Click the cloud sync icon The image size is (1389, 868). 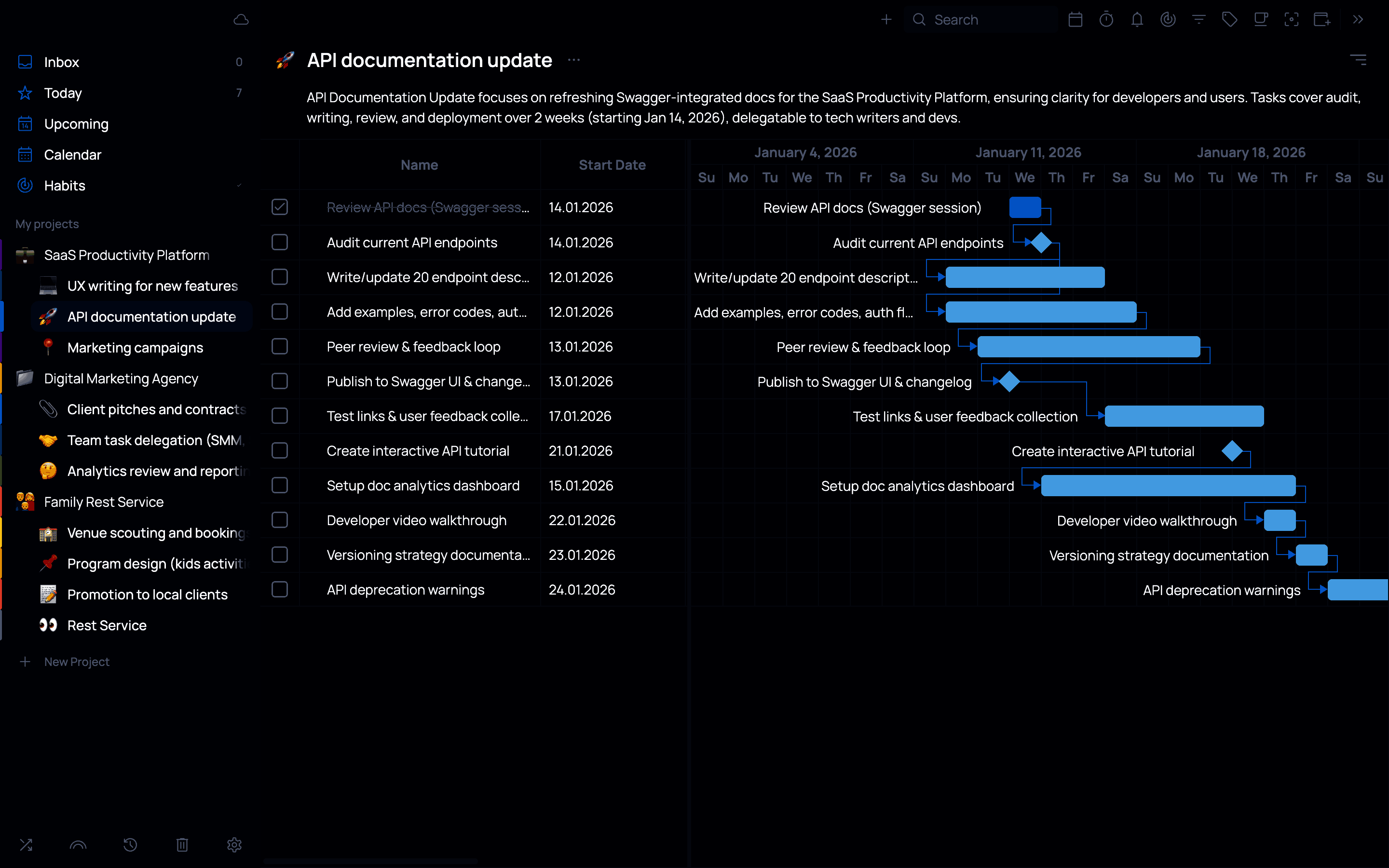point(241,19)
